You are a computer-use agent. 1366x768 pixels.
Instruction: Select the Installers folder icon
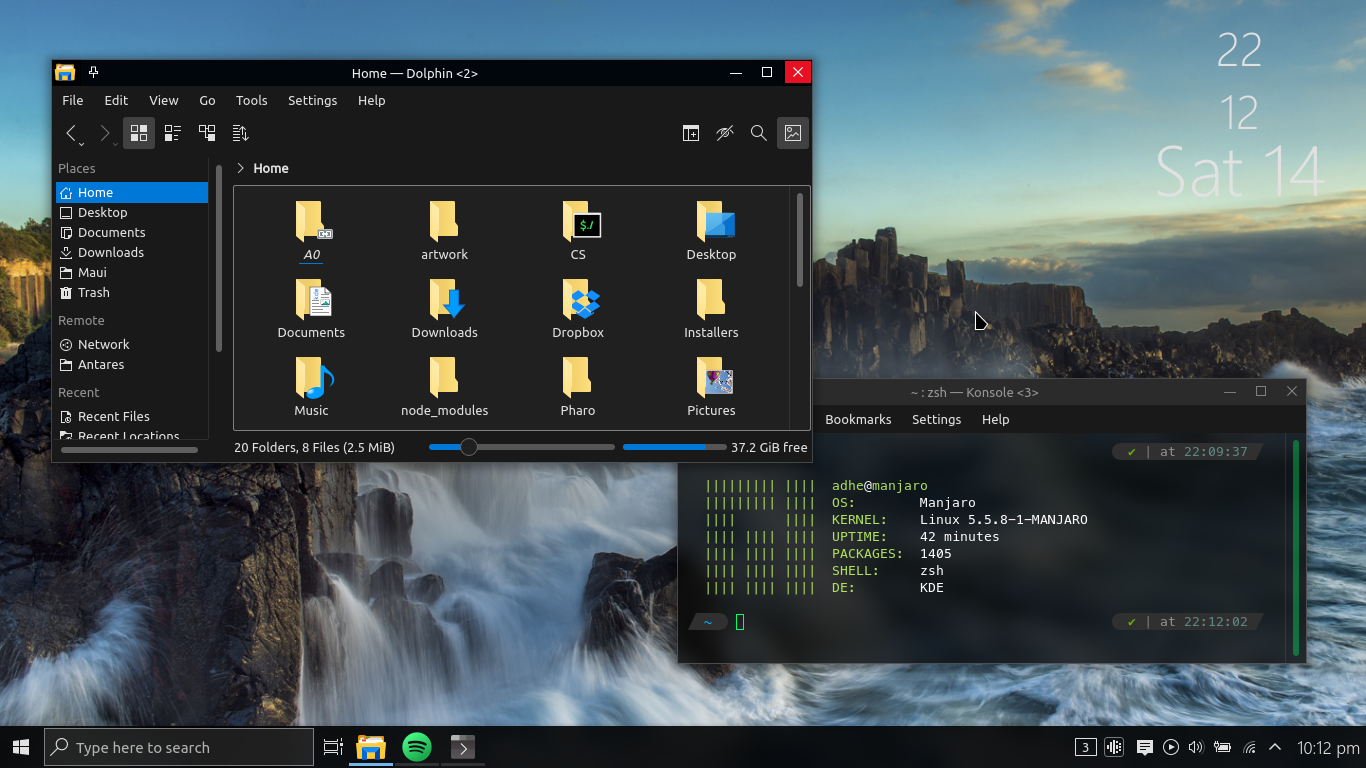(711, 300)
